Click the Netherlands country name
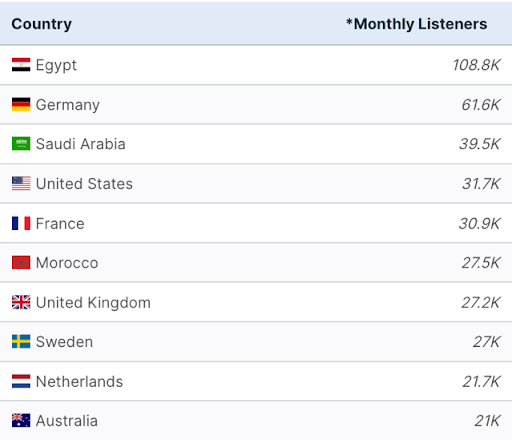 pos(79,382)
